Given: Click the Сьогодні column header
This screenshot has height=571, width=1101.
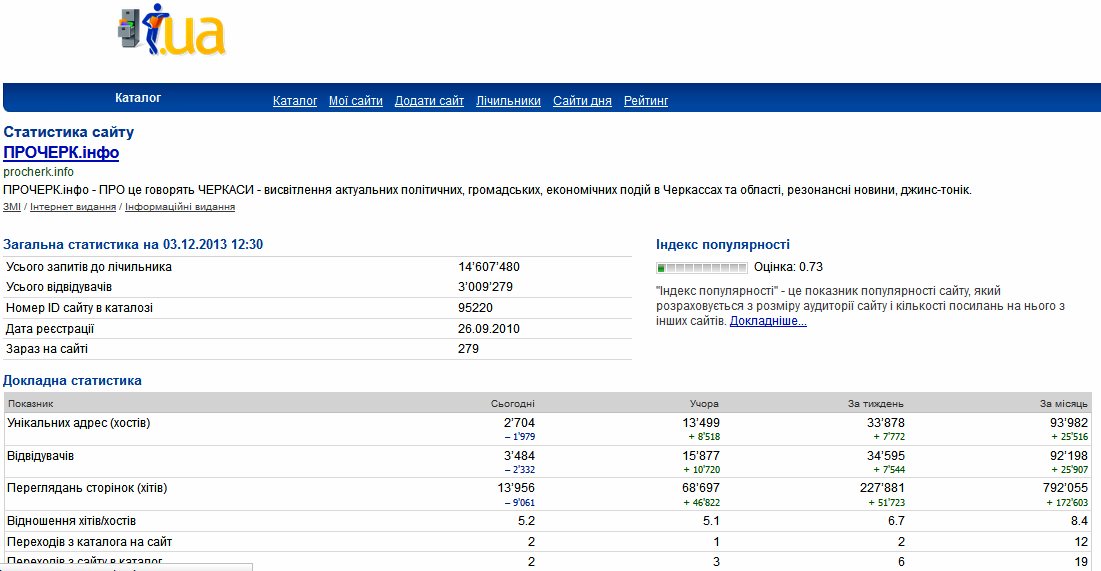Looking at the screenshot, I should (513, 404).
